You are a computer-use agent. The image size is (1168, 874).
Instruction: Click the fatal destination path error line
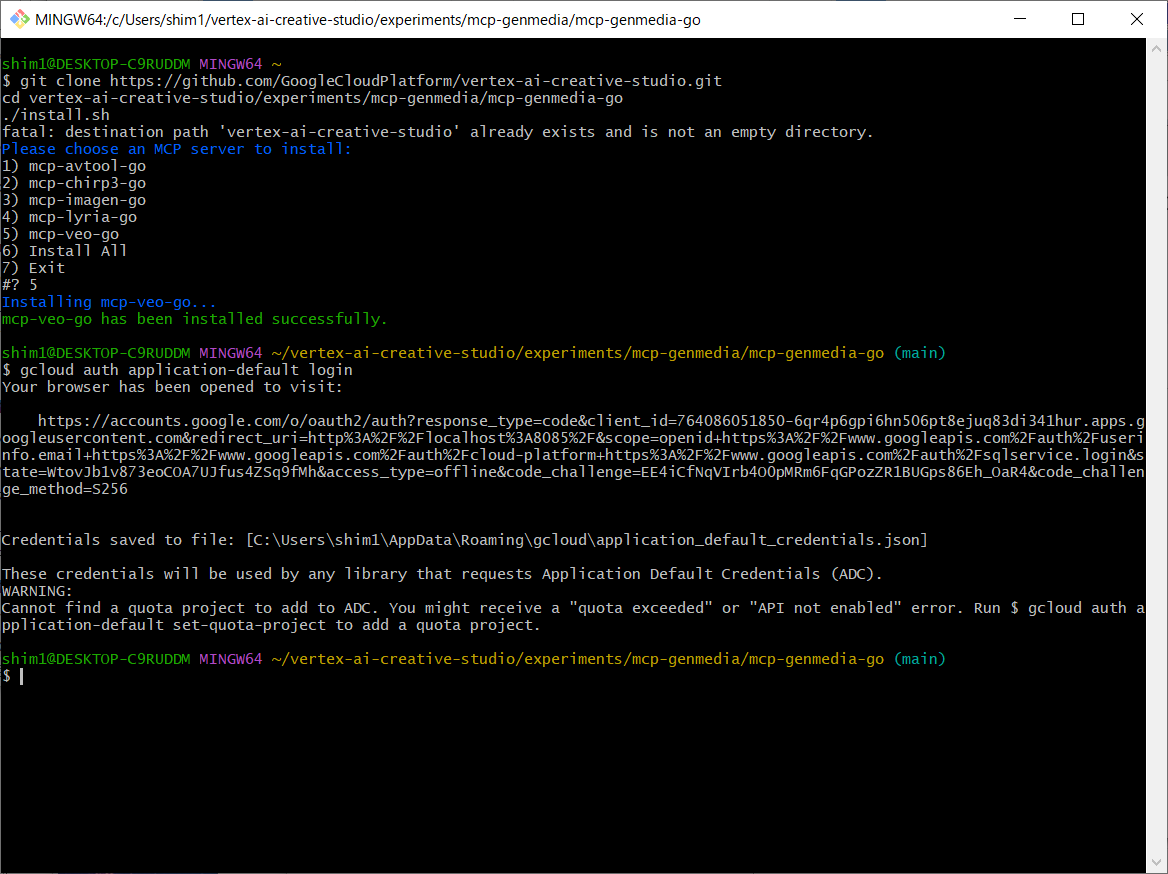[437, 132]
